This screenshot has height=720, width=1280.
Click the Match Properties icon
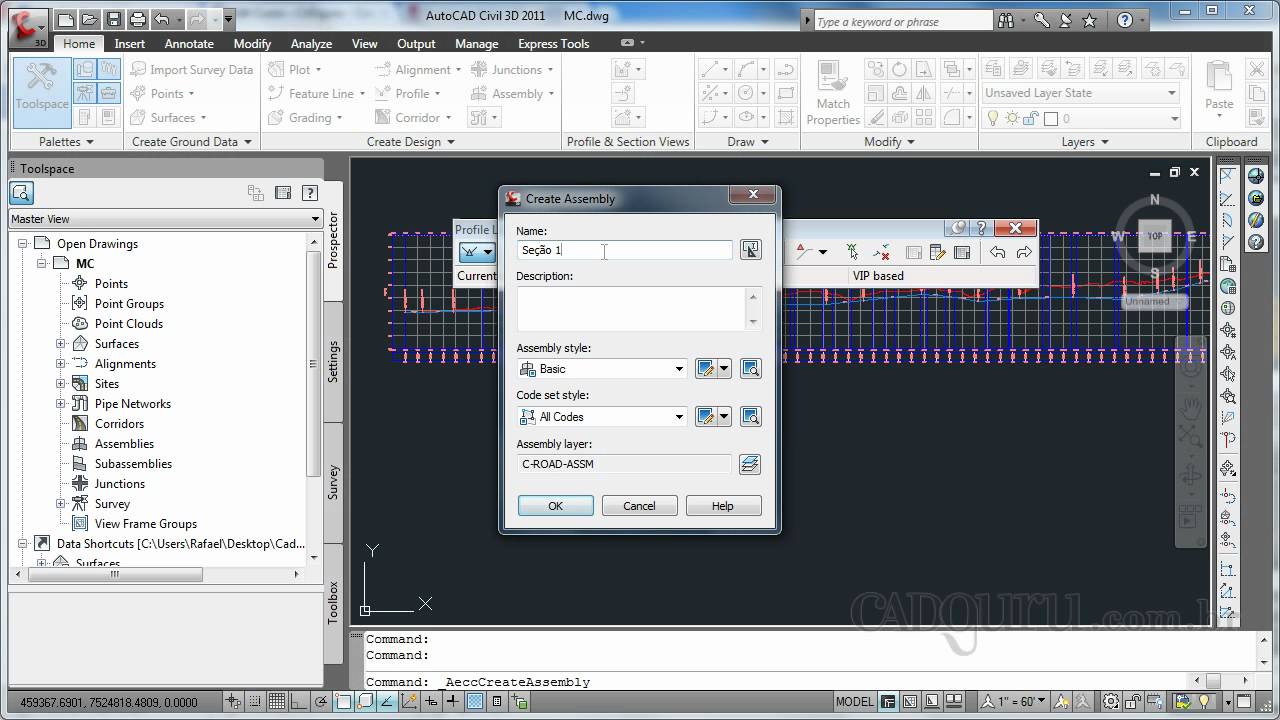click(833, 93)
